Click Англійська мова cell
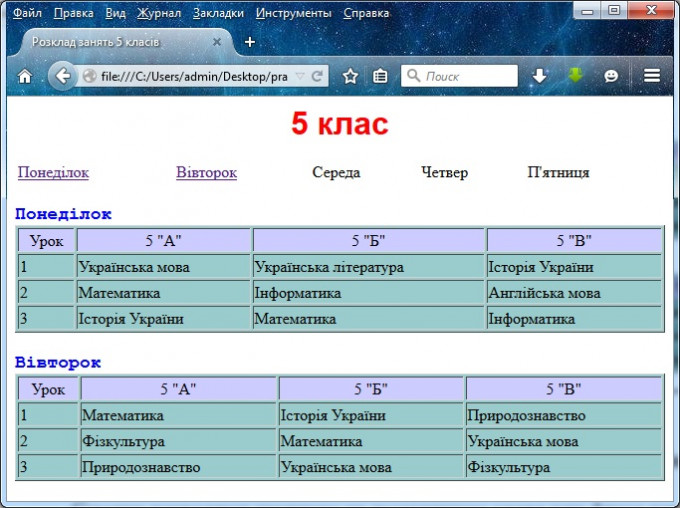This screenshot has height=508, width=680. (574, 293)
